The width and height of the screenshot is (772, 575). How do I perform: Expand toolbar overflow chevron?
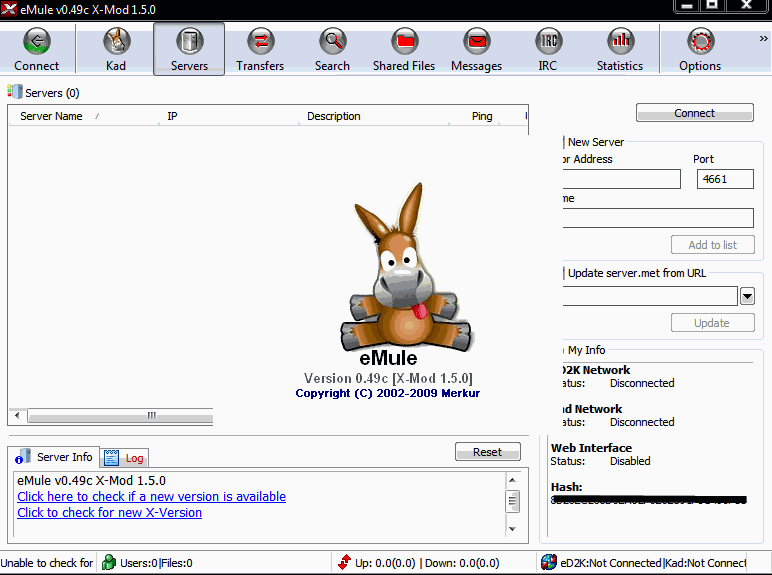[763, 38]
